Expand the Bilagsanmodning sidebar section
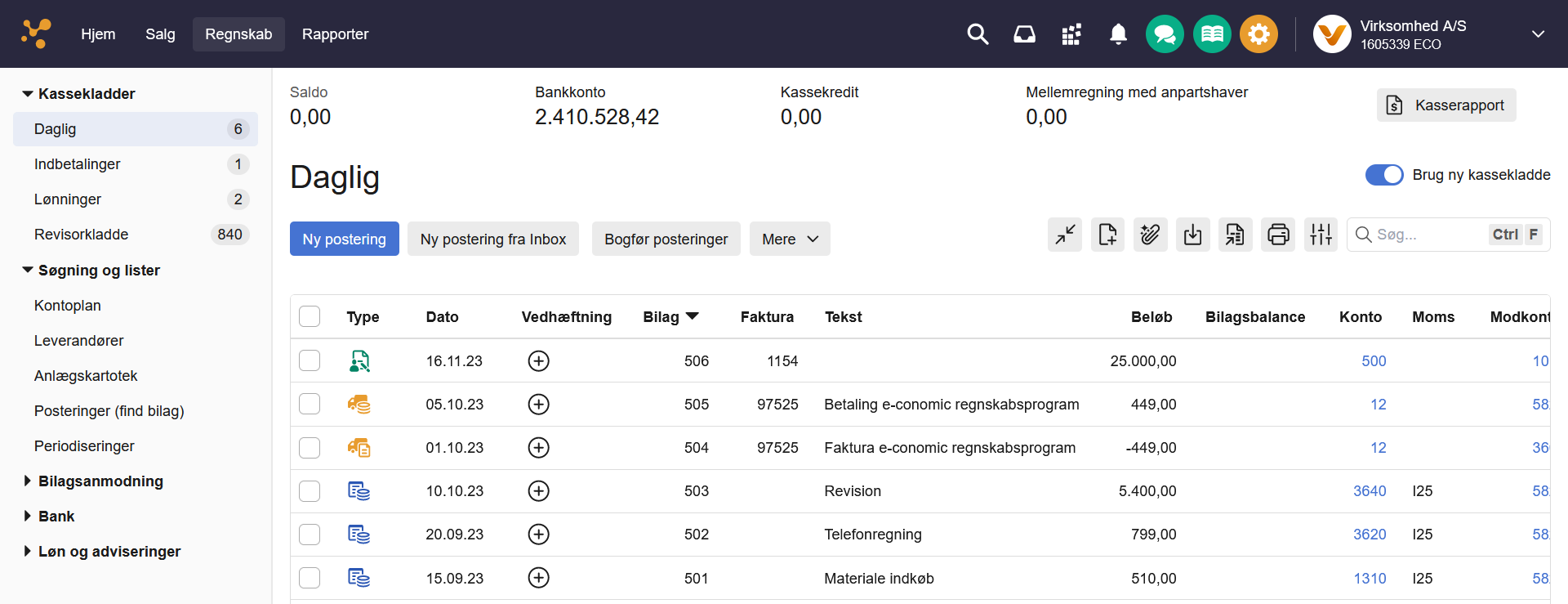The width and height of the screenshot is (1568, 604). click(100, 481)
